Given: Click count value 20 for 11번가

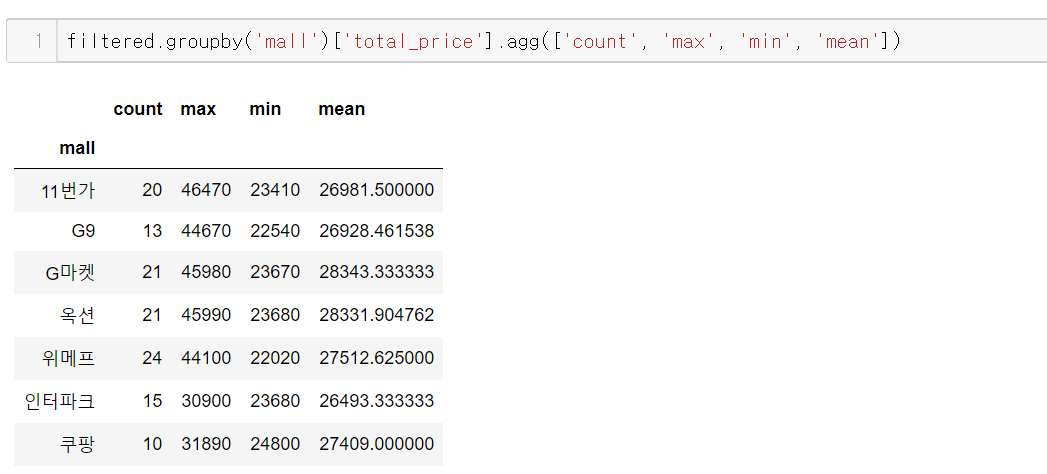Looking at the screenshot, I should (x=152, y=190).
